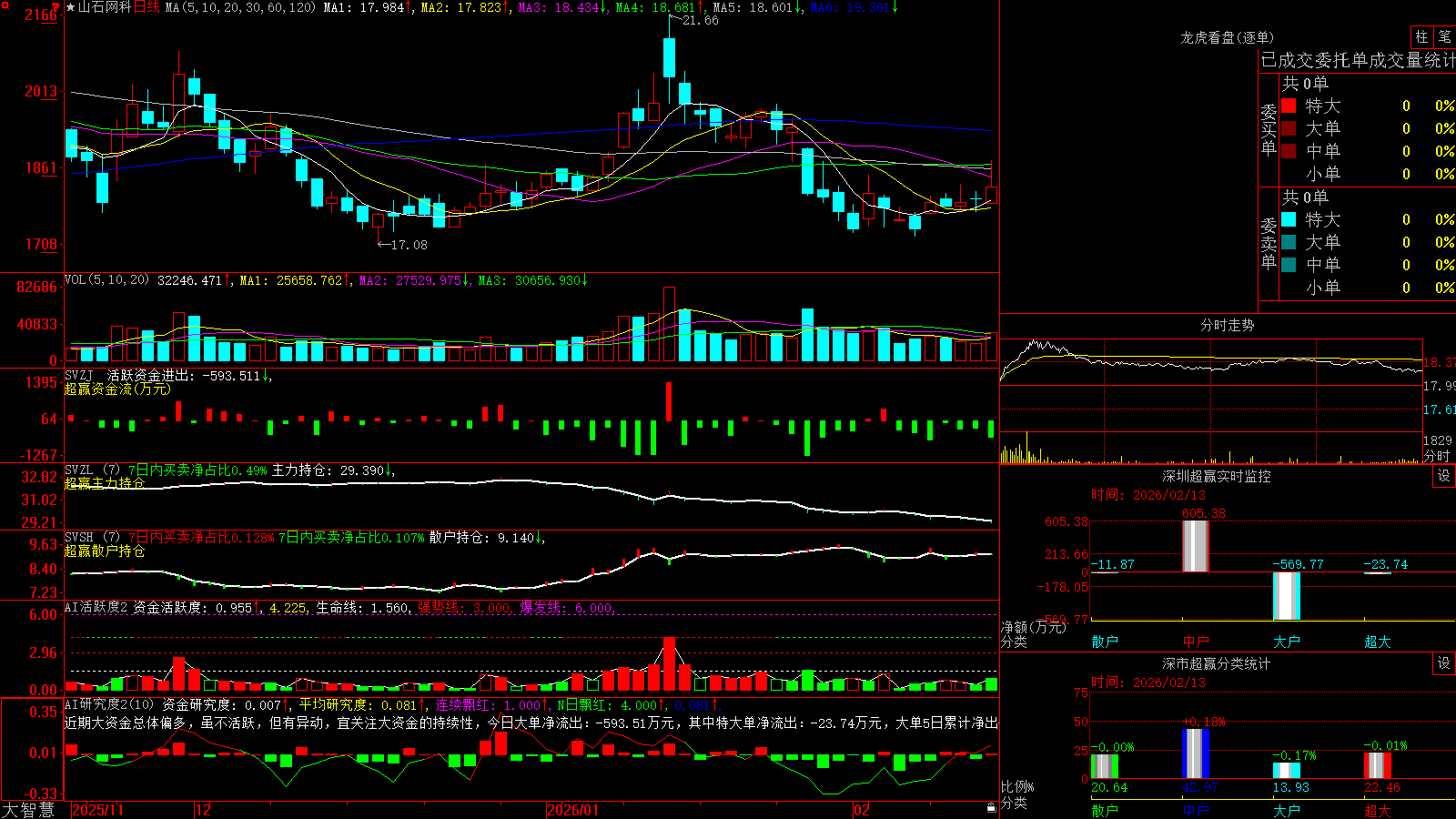Switch order view to 柱 bar mode
The height and width of the screenshot is (819, 1456).
1421,36
